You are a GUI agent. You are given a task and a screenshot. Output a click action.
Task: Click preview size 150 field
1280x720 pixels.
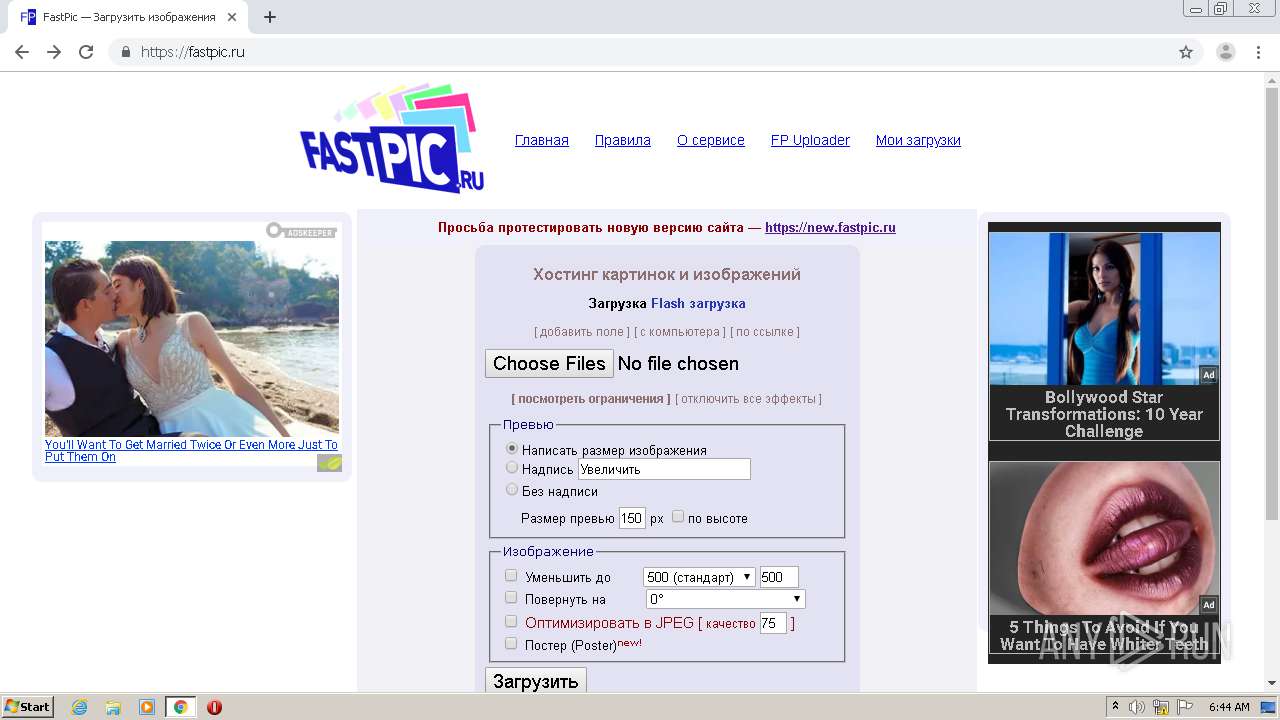pyautogui.click(x=632, y=518)
